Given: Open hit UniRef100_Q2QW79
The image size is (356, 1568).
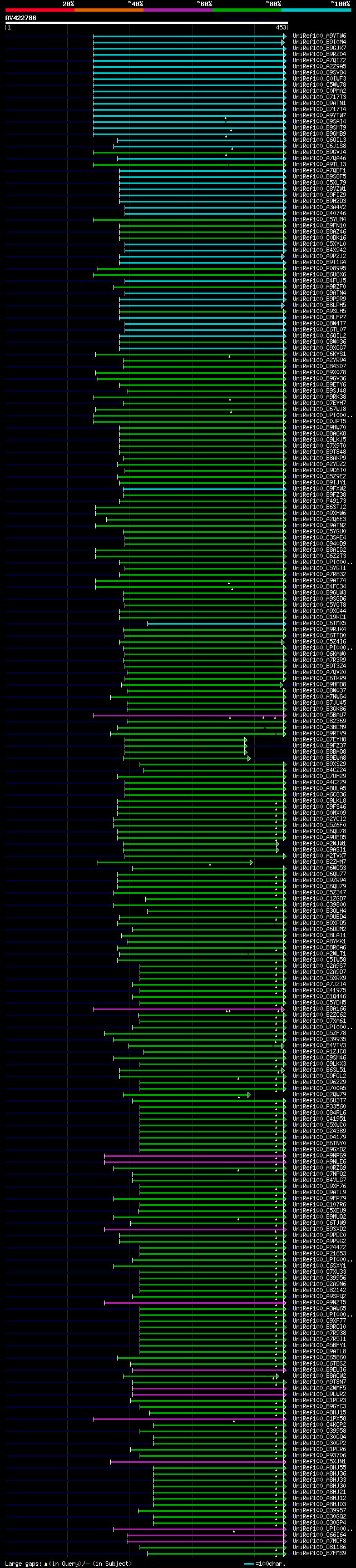Looking at the screenshot, I should coord(319,1095).
